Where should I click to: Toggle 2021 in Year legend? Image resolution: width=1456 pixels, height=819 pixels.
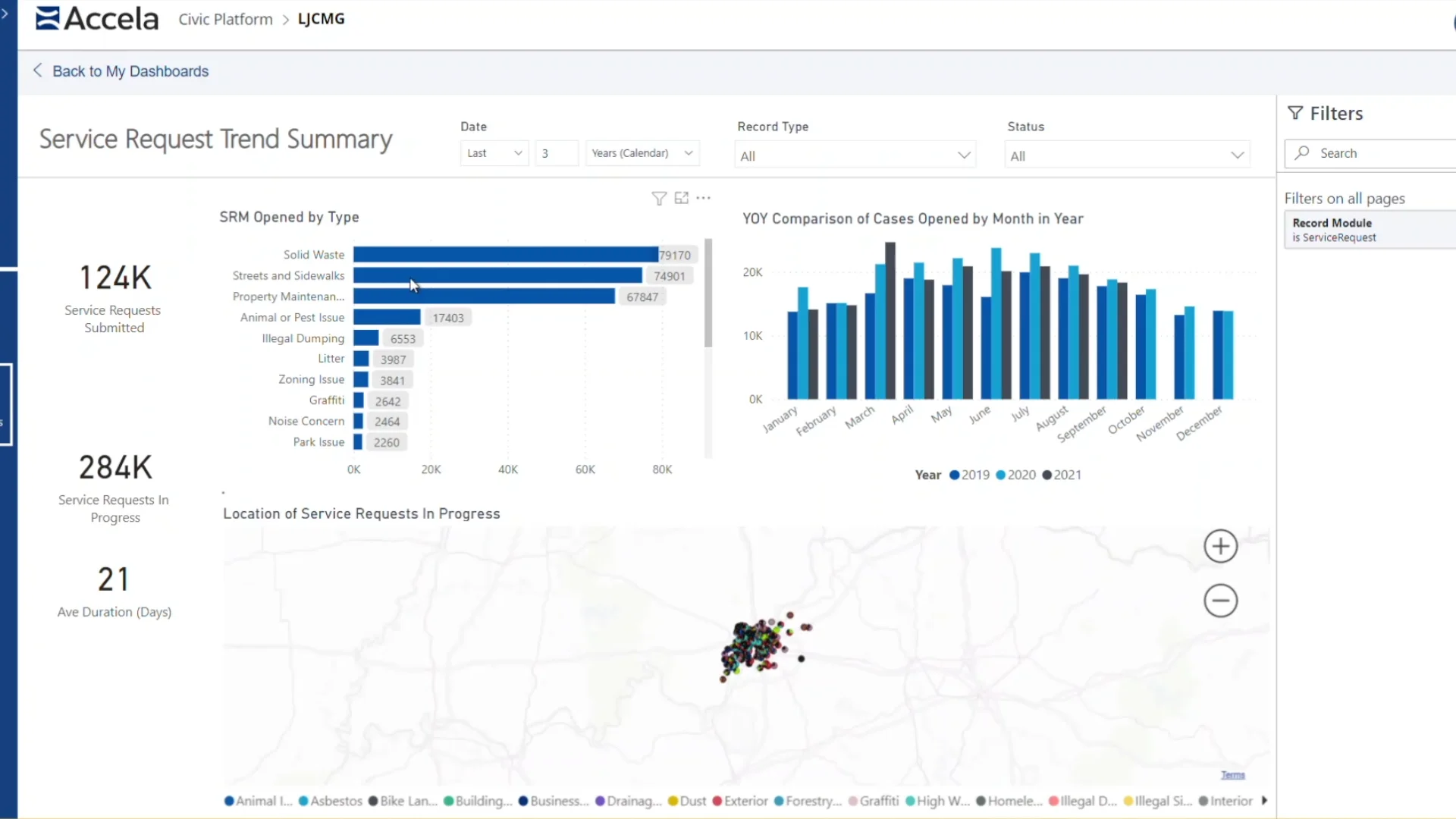pos(1062,475)
